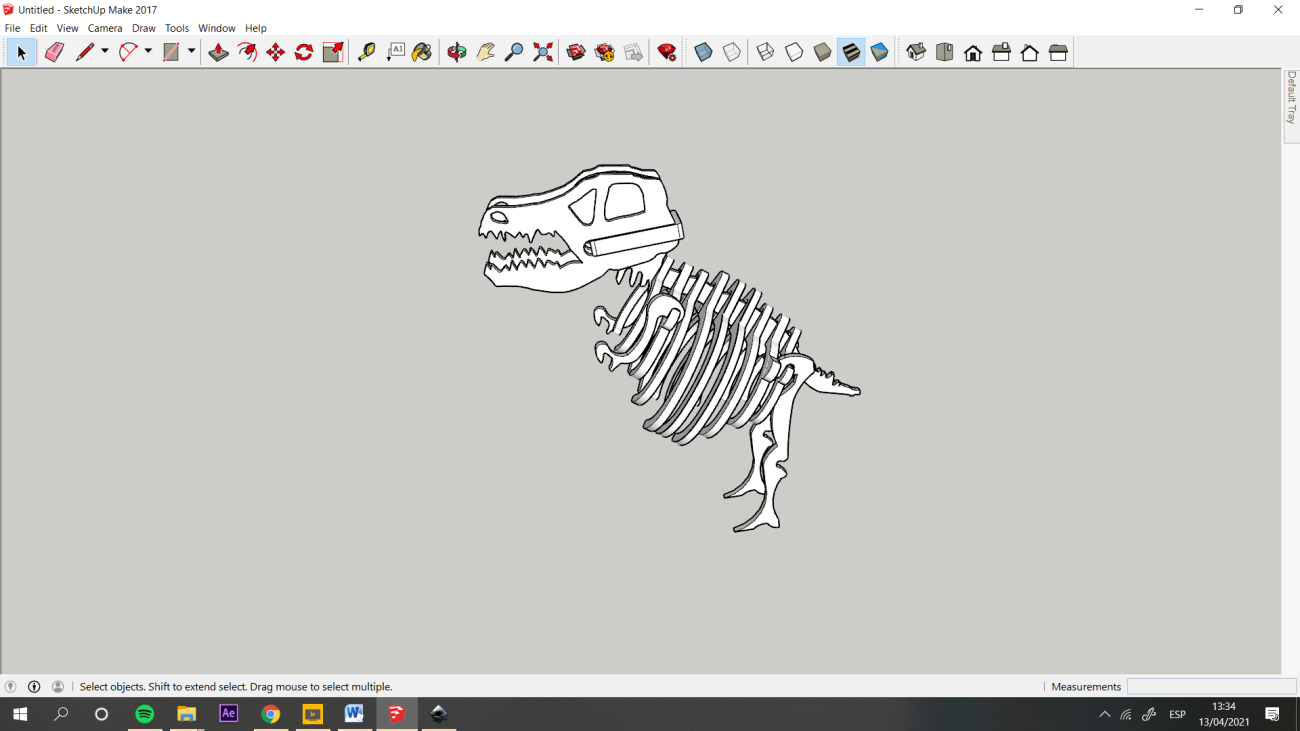This screenshot has width=1300, height=731.
Task: Open the View menu
Action: (x=67, y=28)
